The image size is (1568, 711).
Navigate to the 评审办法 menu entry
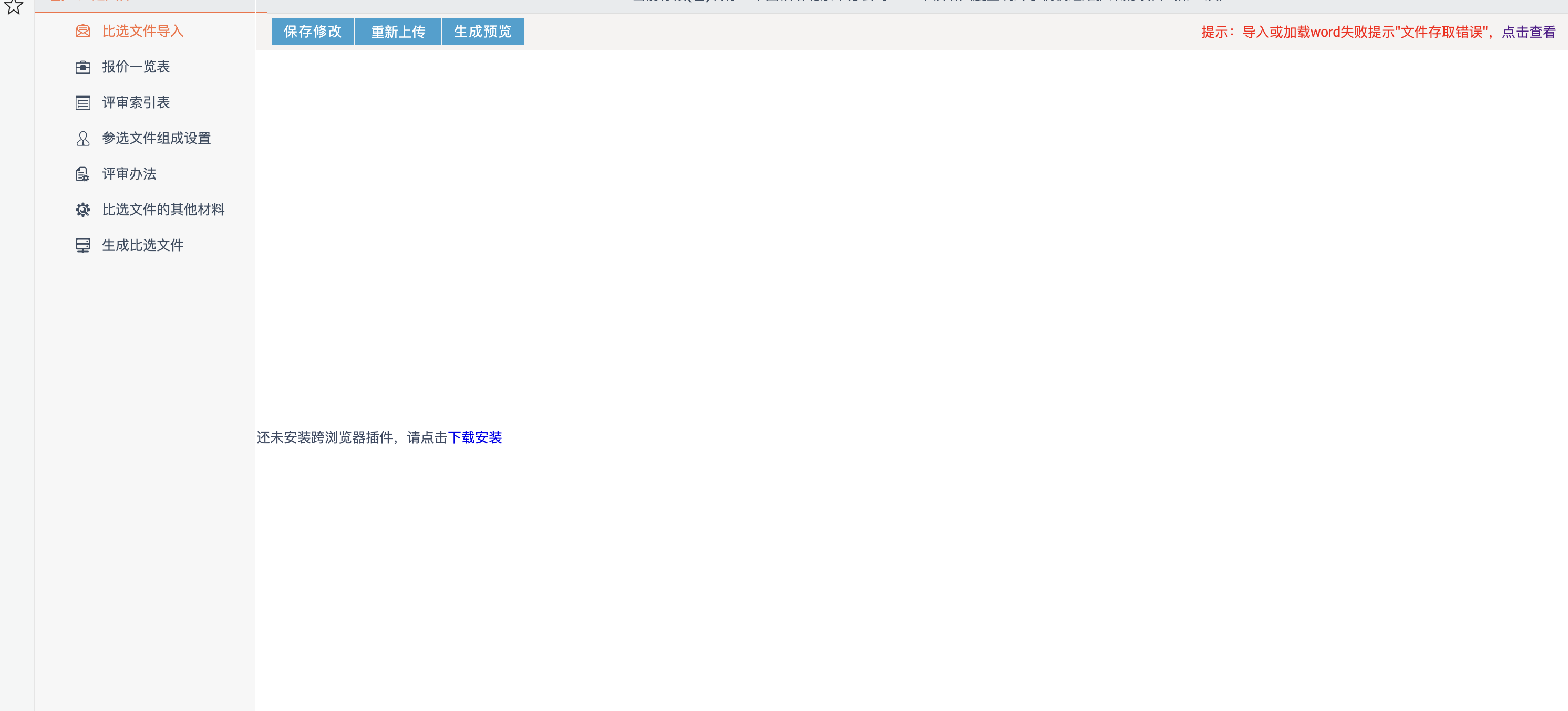129,174
